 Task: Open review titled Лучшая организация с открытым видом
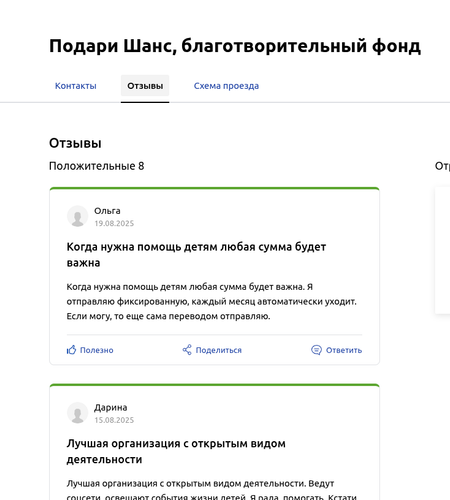click(x=176, y=452)
